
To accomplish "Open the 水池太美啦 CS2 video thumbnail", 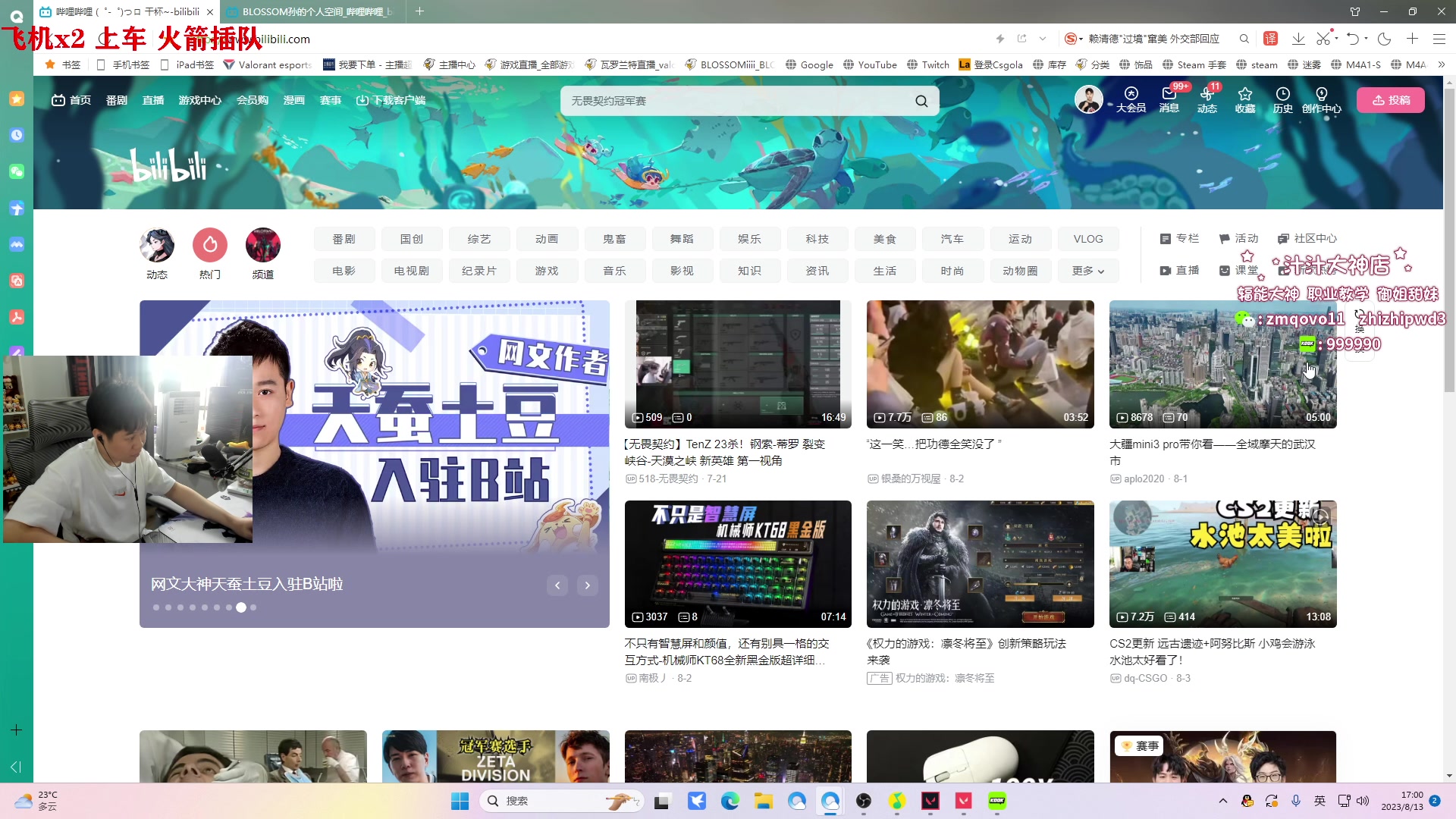I will 1222,564.
